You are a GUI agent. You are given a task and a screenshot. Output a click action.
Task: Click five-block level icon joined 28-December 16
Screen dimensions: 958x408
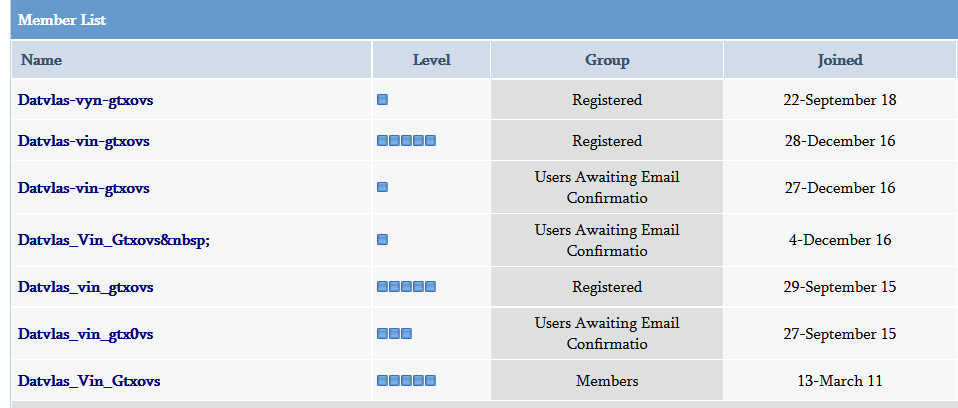point(406,140)
